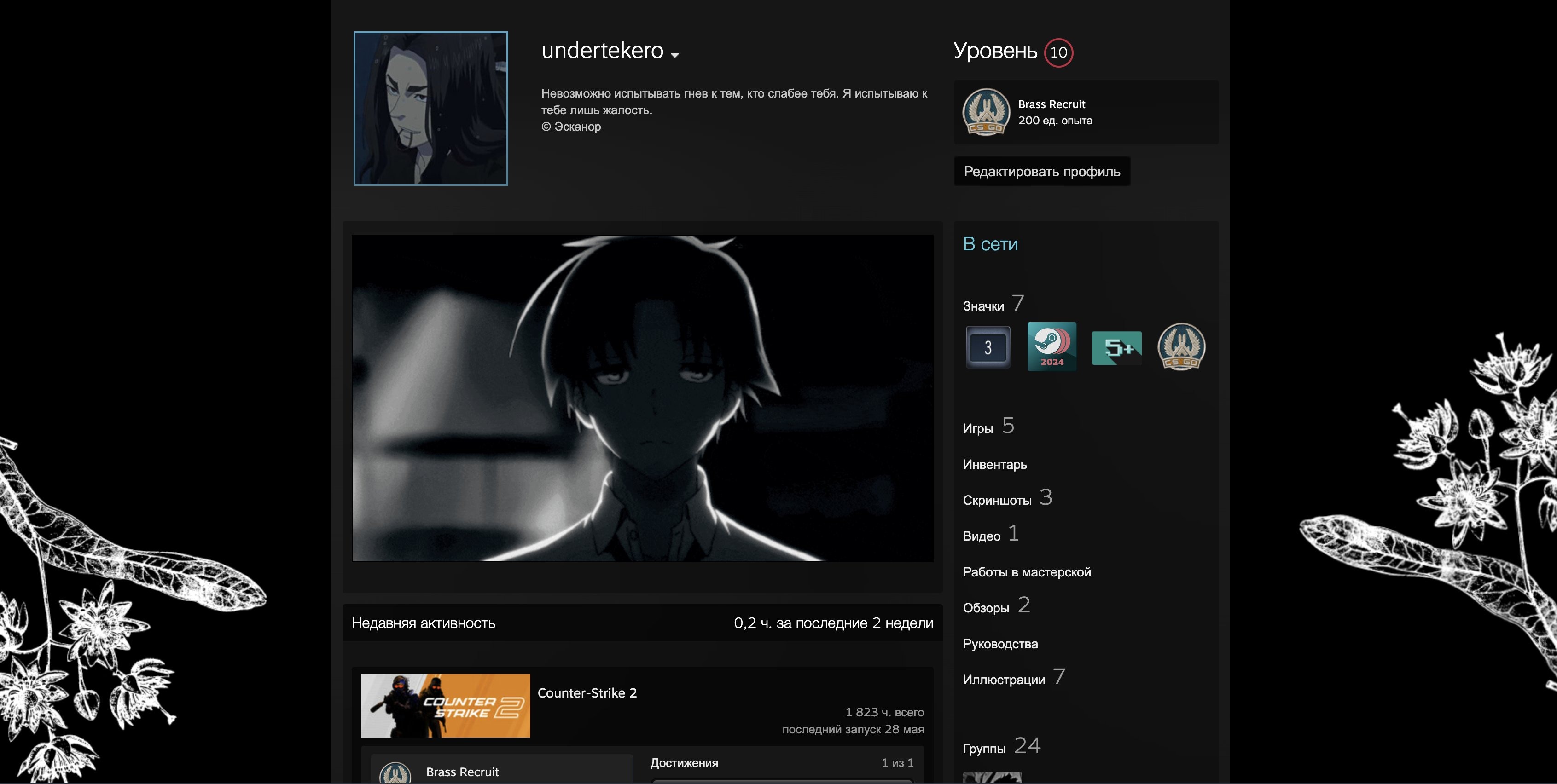Viewport: 1557px width, 784px height.
Task: Click the undertekero profile name
Action: [x=602, y=51]
